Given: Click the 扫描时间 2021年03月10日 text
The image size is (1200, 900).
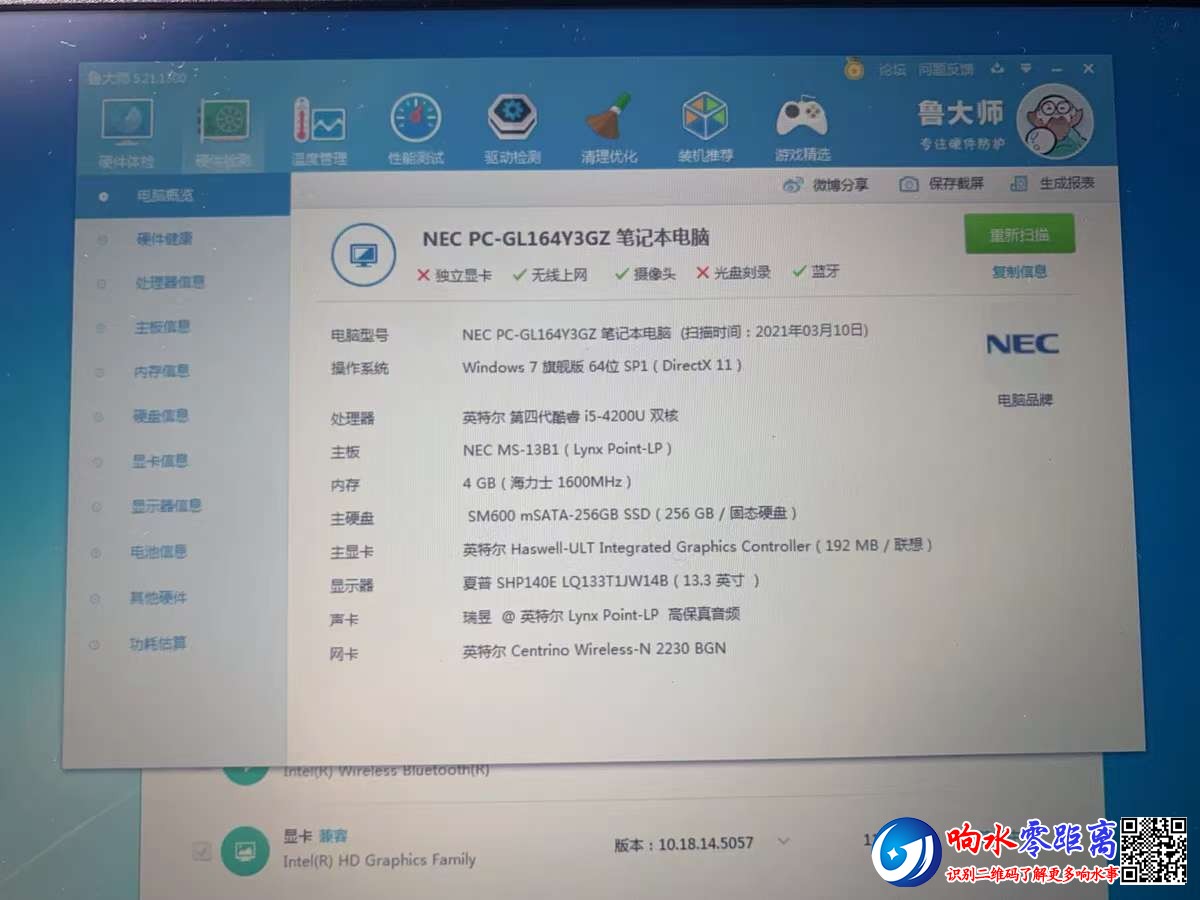Looking at the screenshot, I should tap(774, 331).
